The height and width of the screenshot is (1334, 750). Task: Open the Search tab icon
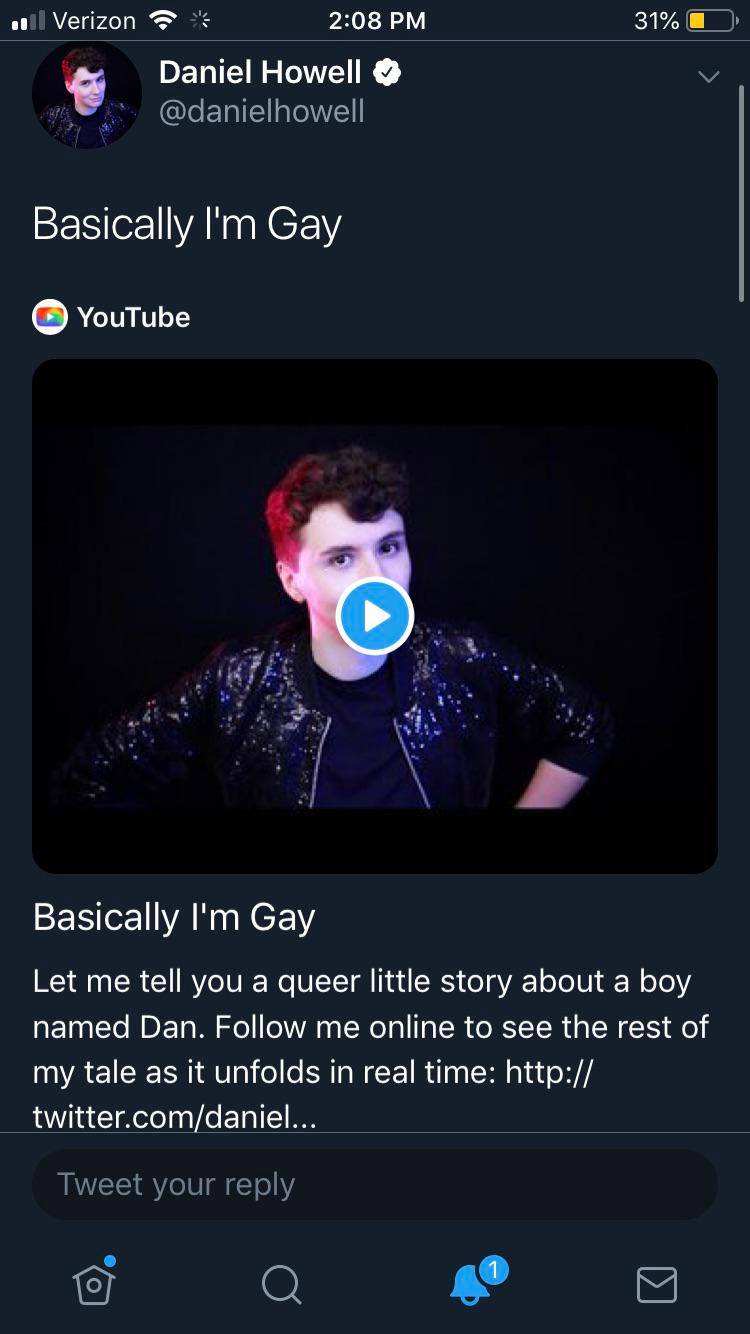[281, 1286]
